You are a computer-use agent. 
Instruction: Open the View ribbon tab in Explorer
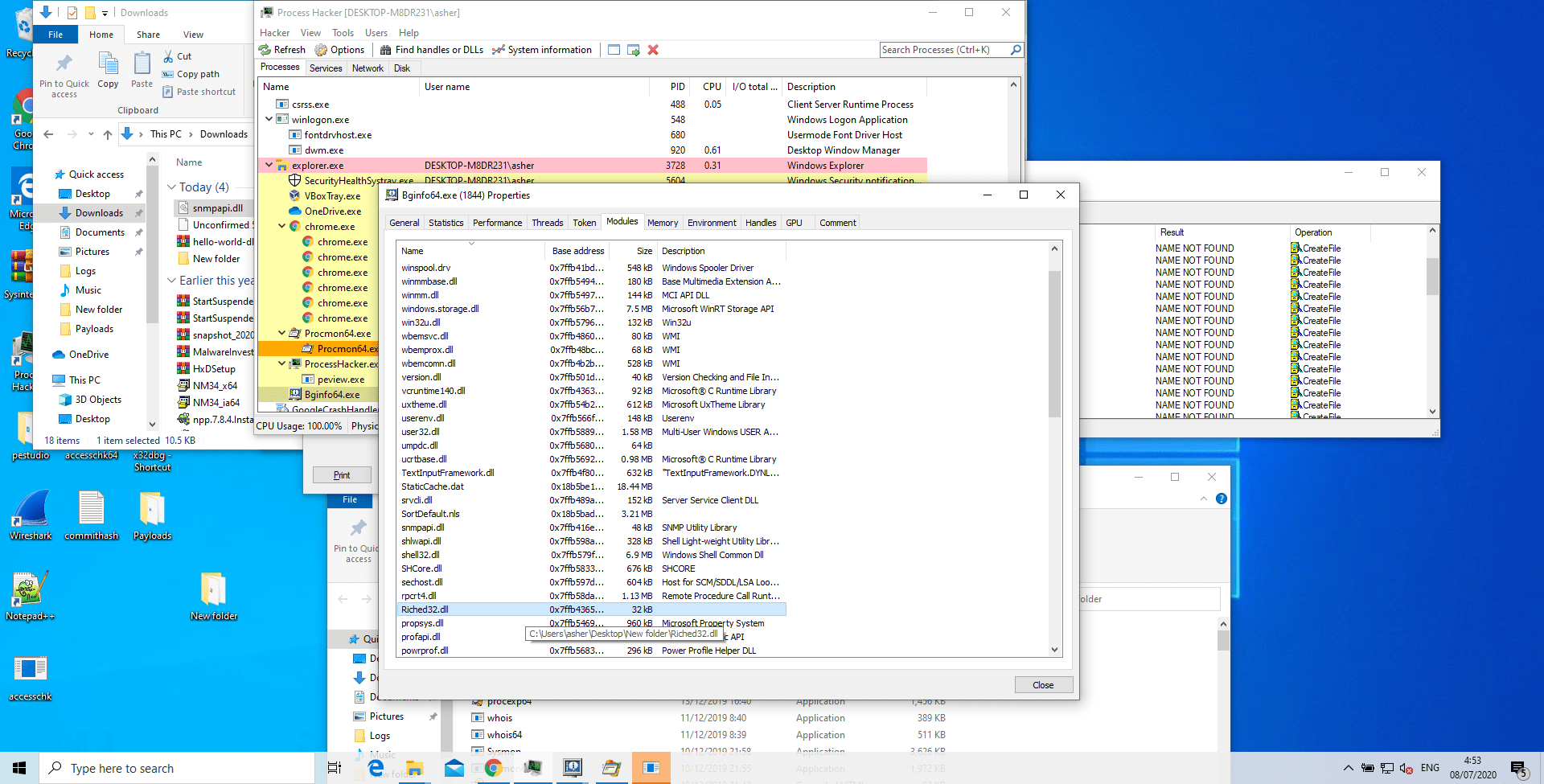193,35
